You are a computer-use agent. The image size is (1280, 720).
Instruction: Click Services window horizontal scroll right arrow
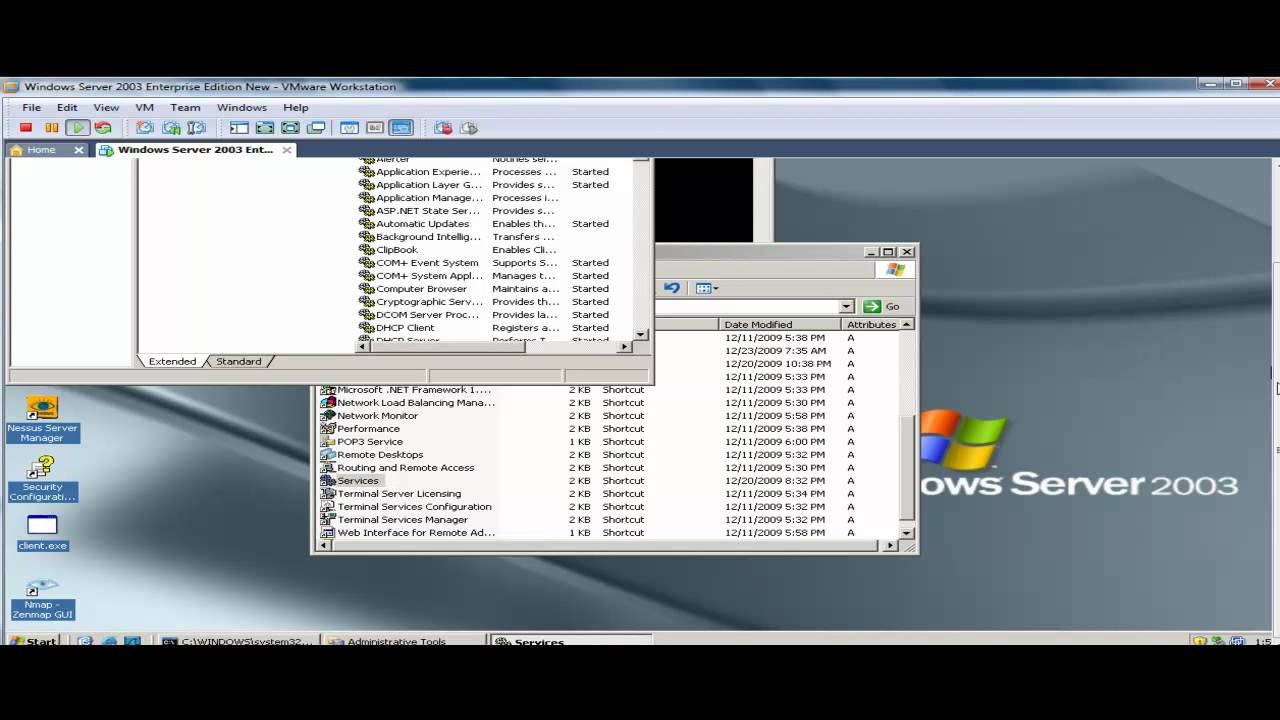pos(625,346)
